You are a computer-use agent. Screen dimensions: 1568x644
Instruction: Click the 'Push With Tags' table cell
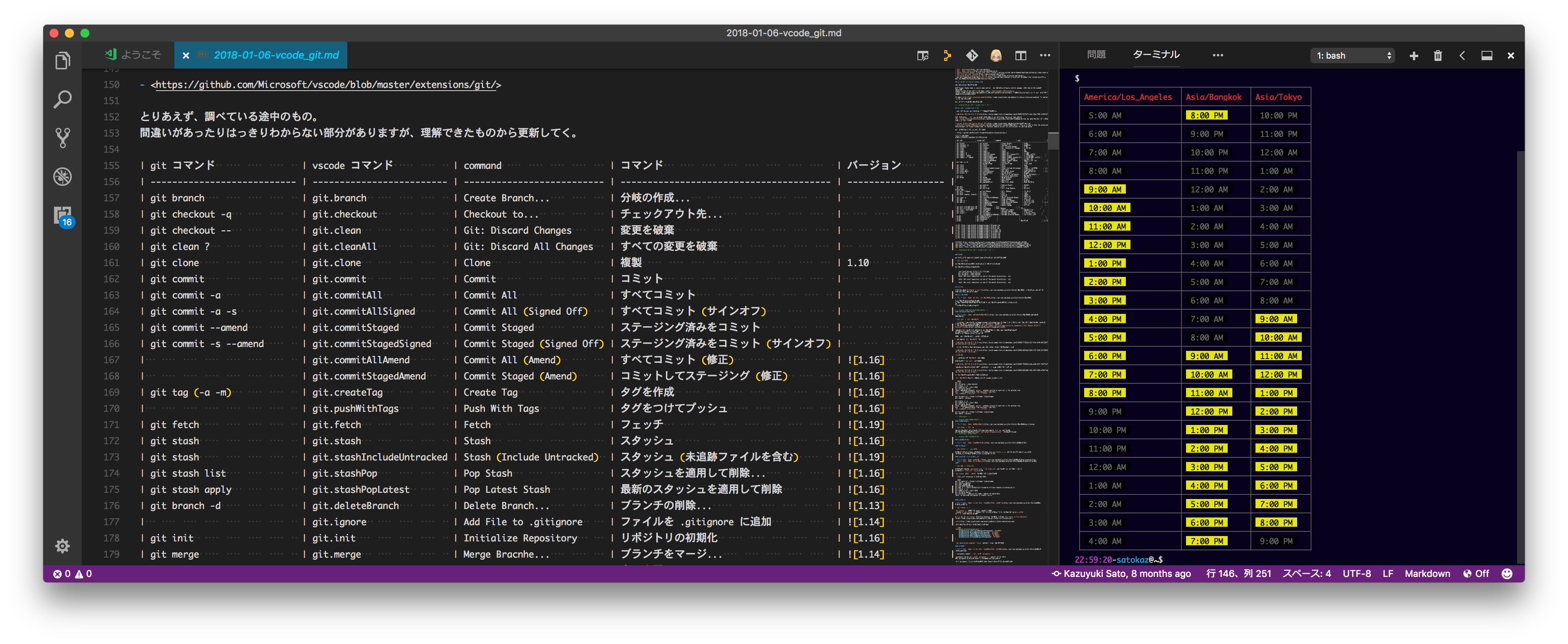pos(501,409)
